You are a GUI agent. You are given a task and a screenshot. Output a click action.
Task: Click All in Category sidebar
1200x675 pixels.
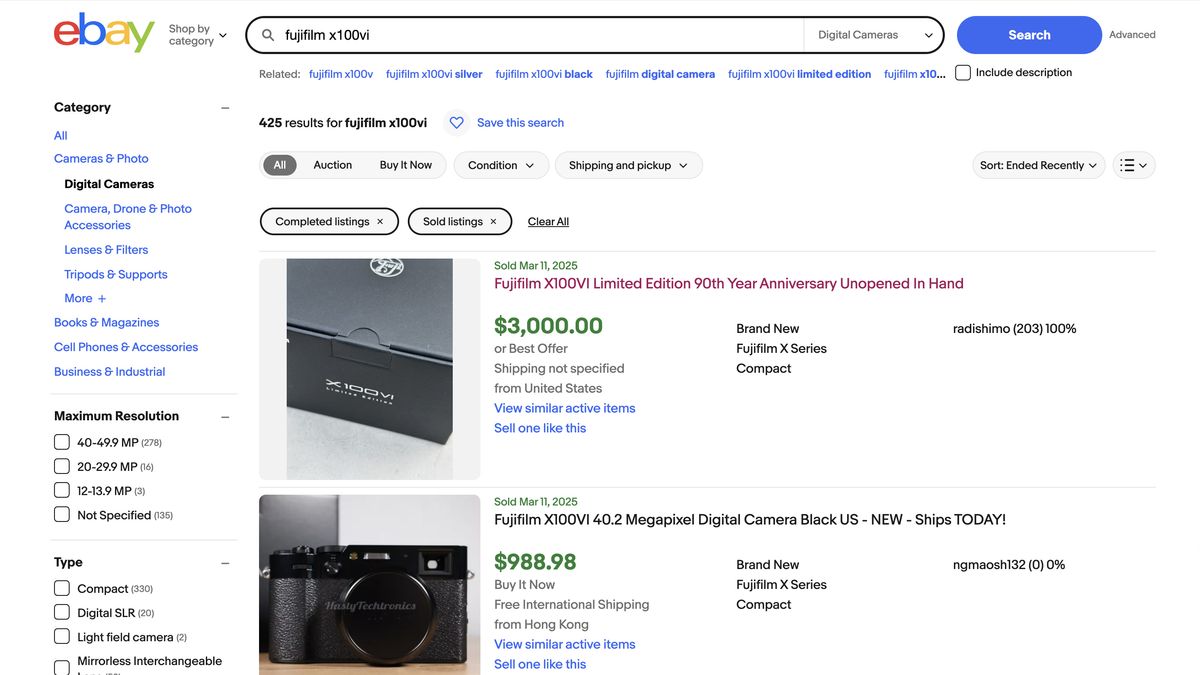[61, 136]
